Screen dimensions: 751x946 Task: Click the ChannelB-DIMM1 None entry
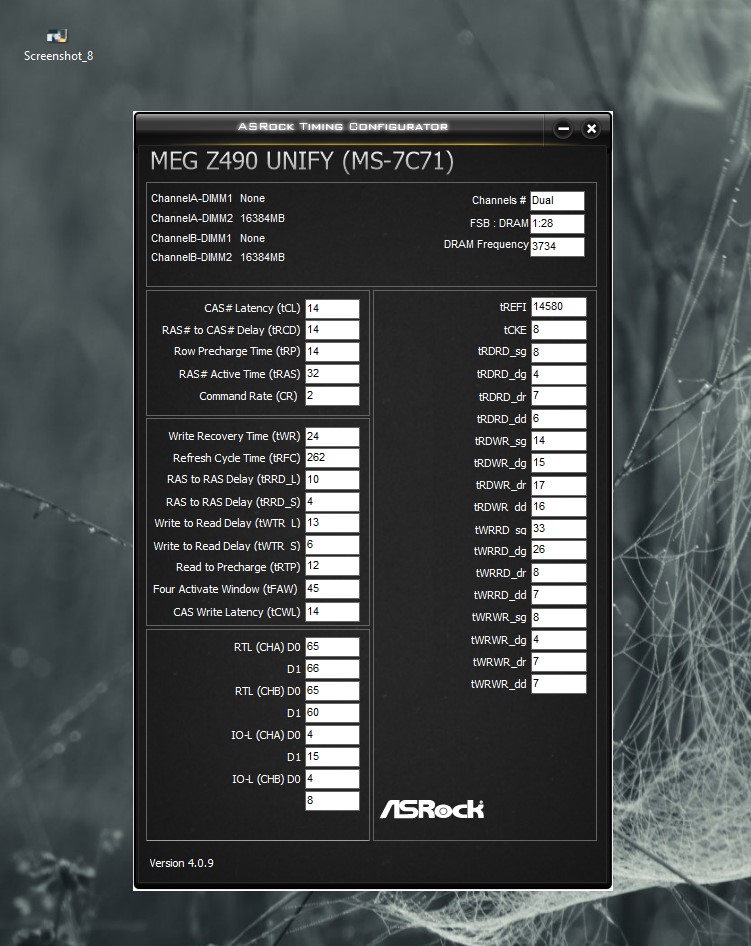click(x=208, y=238)
